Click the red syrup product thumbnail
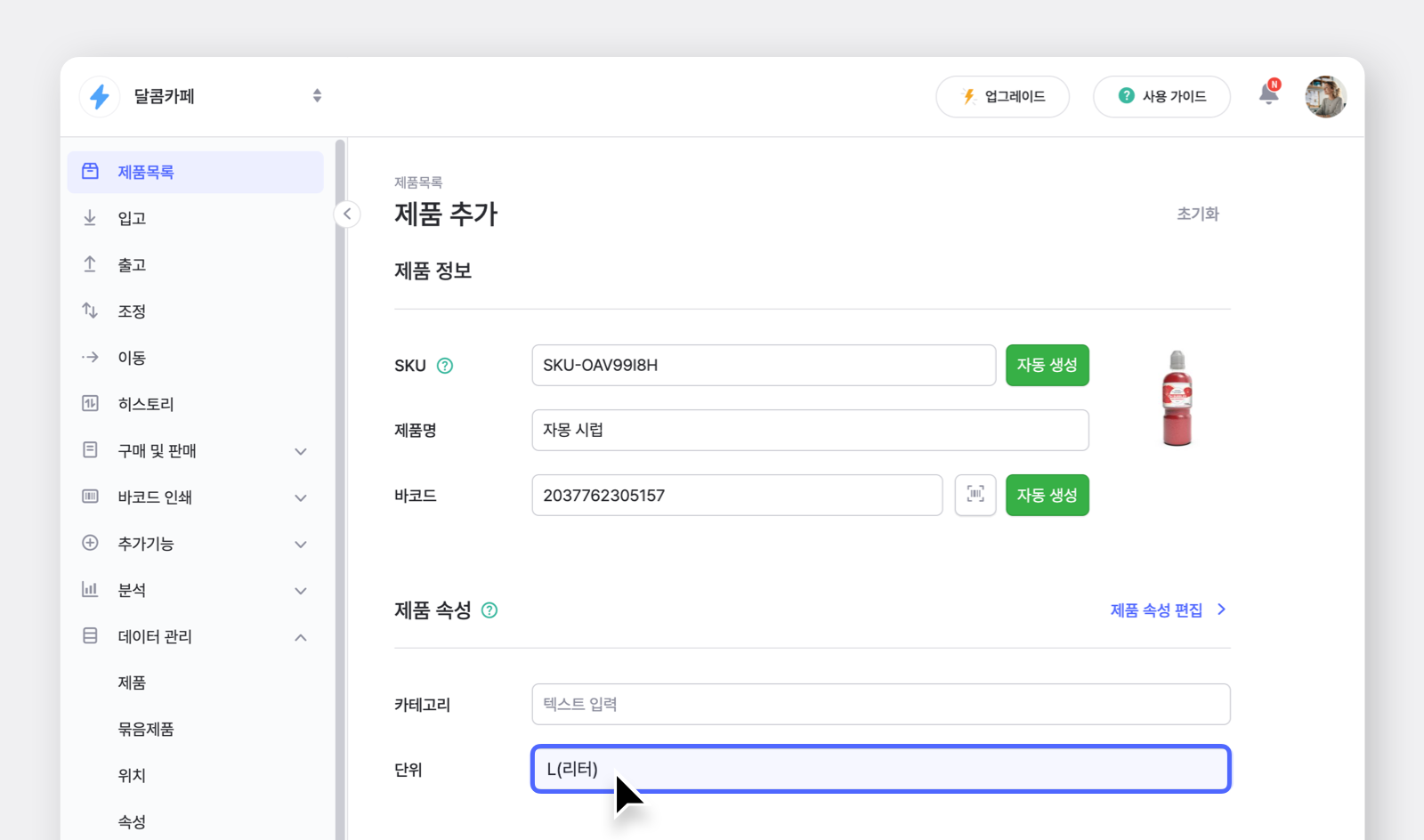1424x840 pixels. point(1177,397)
